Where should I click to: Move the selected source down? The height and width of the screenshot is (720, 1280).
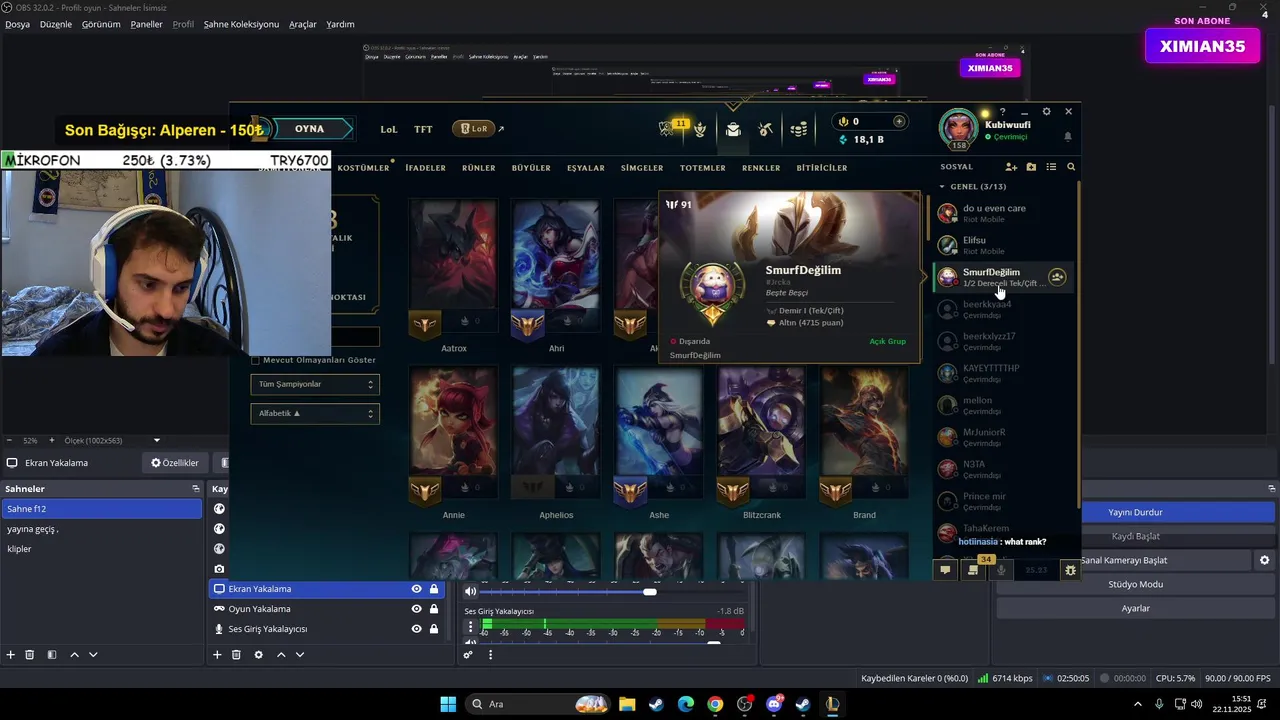click(299, 655)
